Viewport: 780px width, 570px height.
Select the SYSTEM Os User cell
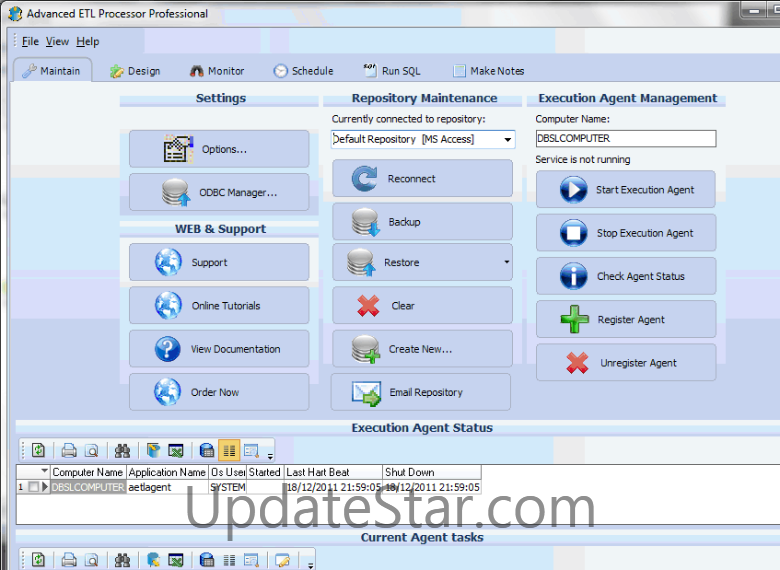pos(228,487)
